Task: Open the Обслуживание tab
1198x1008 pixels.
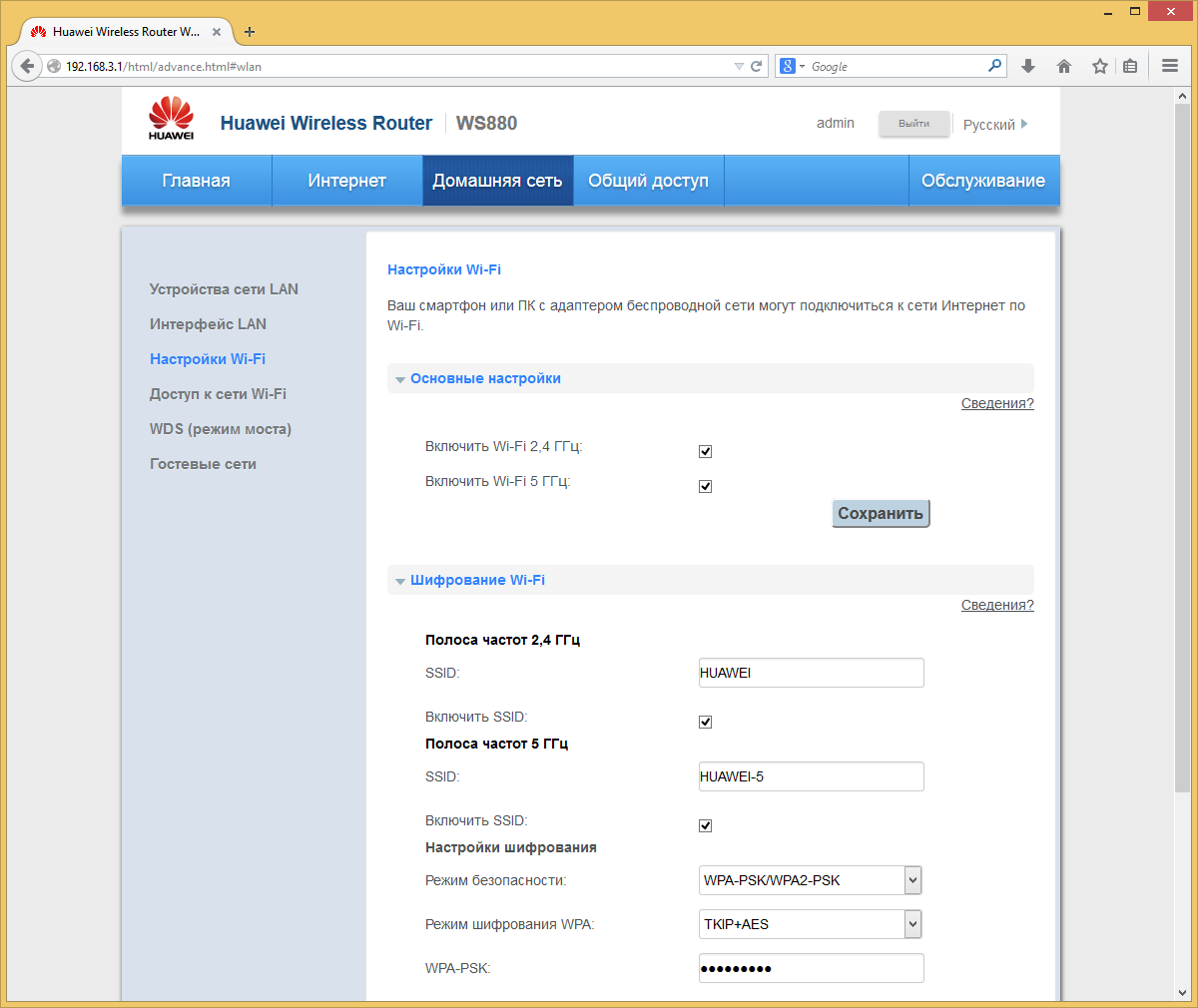Action: (x=983, y=181)
